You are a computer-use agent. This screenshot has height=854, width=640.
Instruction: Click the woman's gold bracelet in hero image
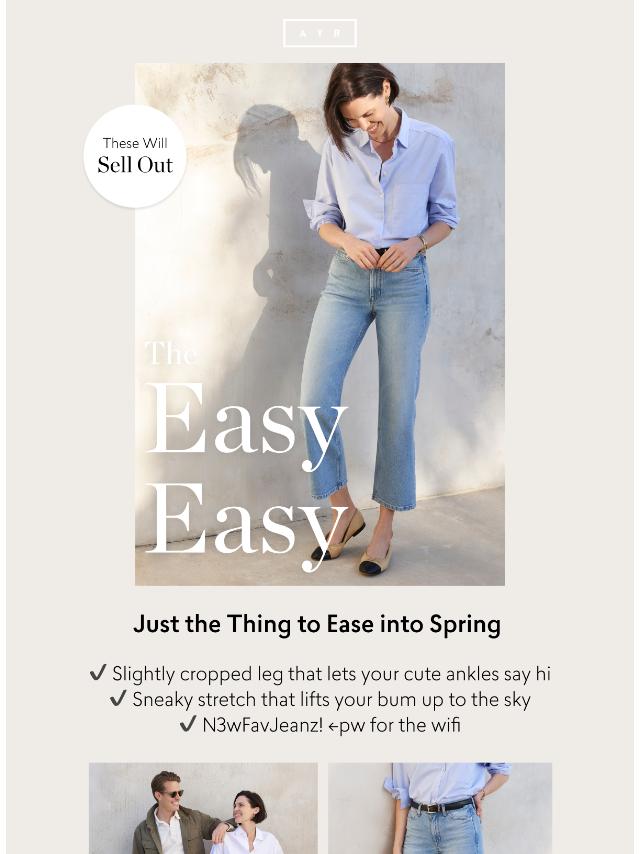[423, 243]
